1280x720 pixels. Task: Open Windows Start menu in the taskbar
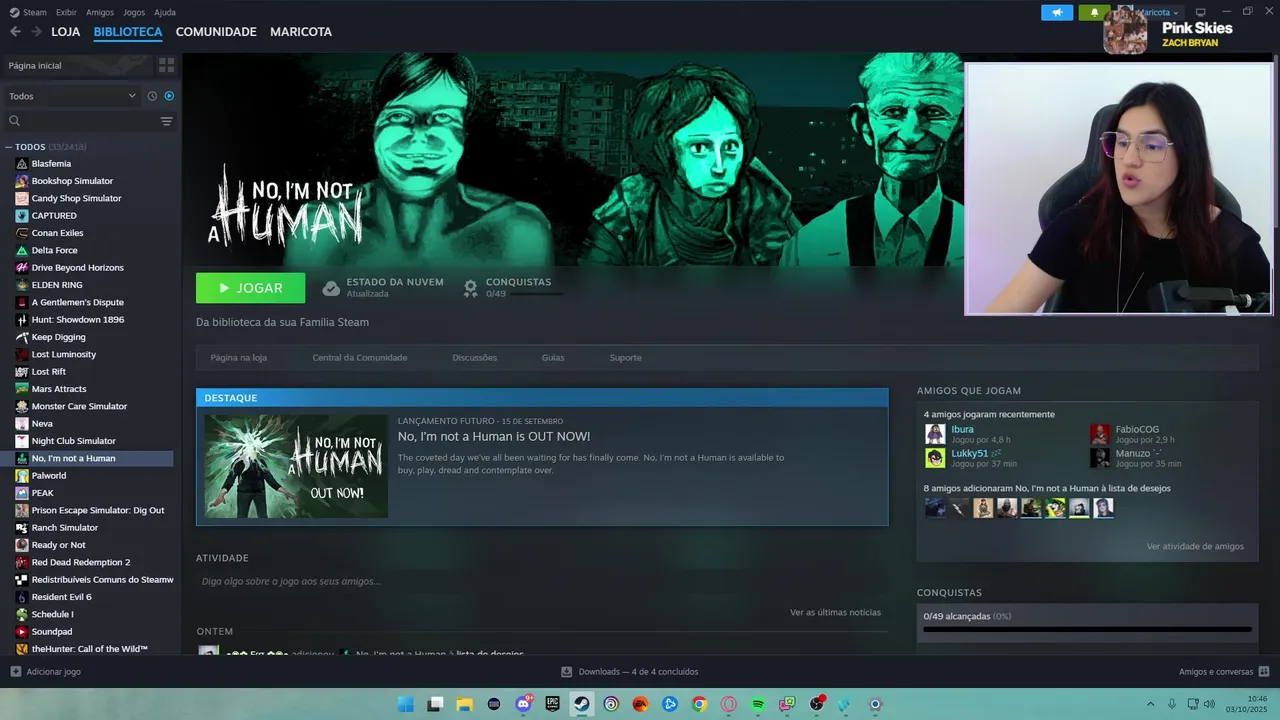point(405,704)
